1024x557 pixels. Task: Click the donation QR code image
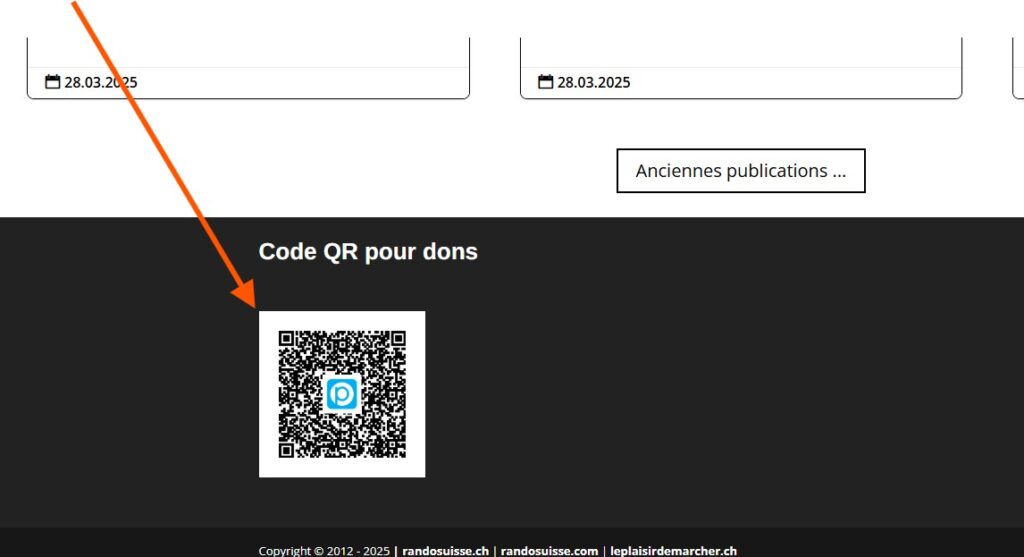(342, 394)
